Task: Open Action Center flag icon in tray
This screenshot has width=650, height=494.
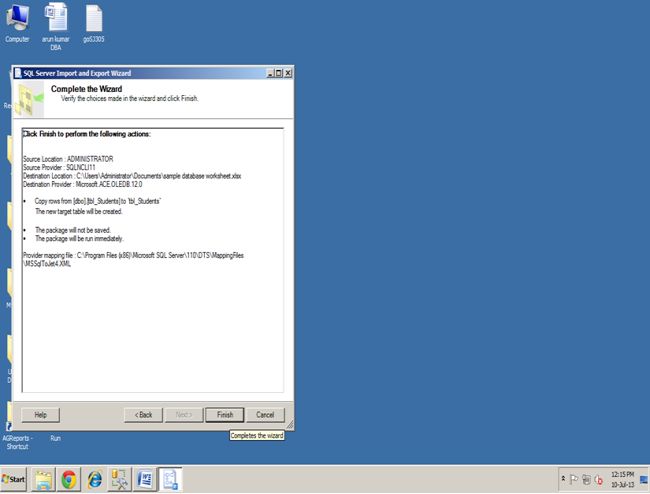Action: (x=574, y=479)
